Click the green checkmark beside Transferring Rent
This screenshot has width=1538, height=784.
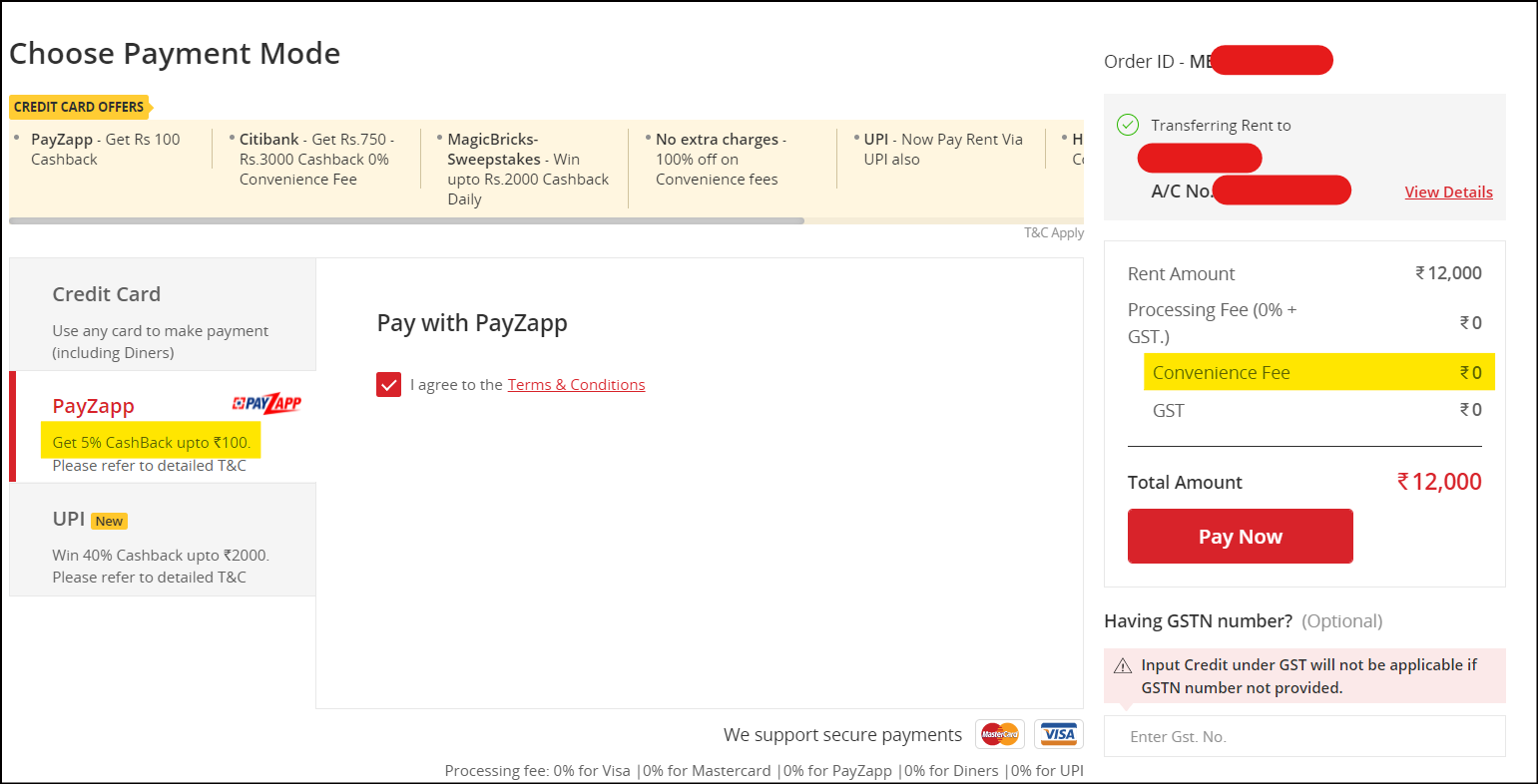point(1129,125)
